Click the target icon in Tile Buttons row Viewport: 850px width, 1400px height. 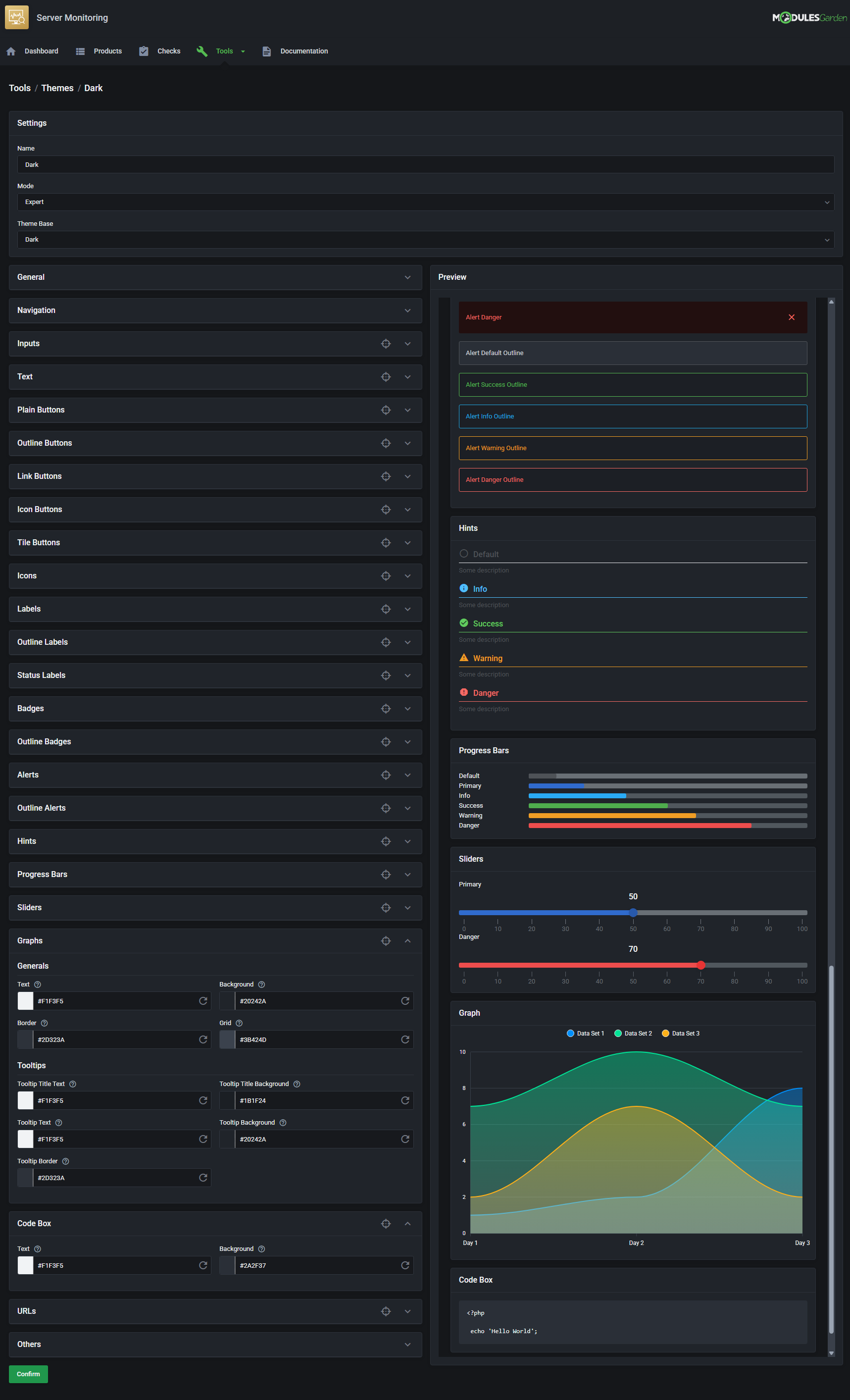pyautogui.click(x=386, y=543)
